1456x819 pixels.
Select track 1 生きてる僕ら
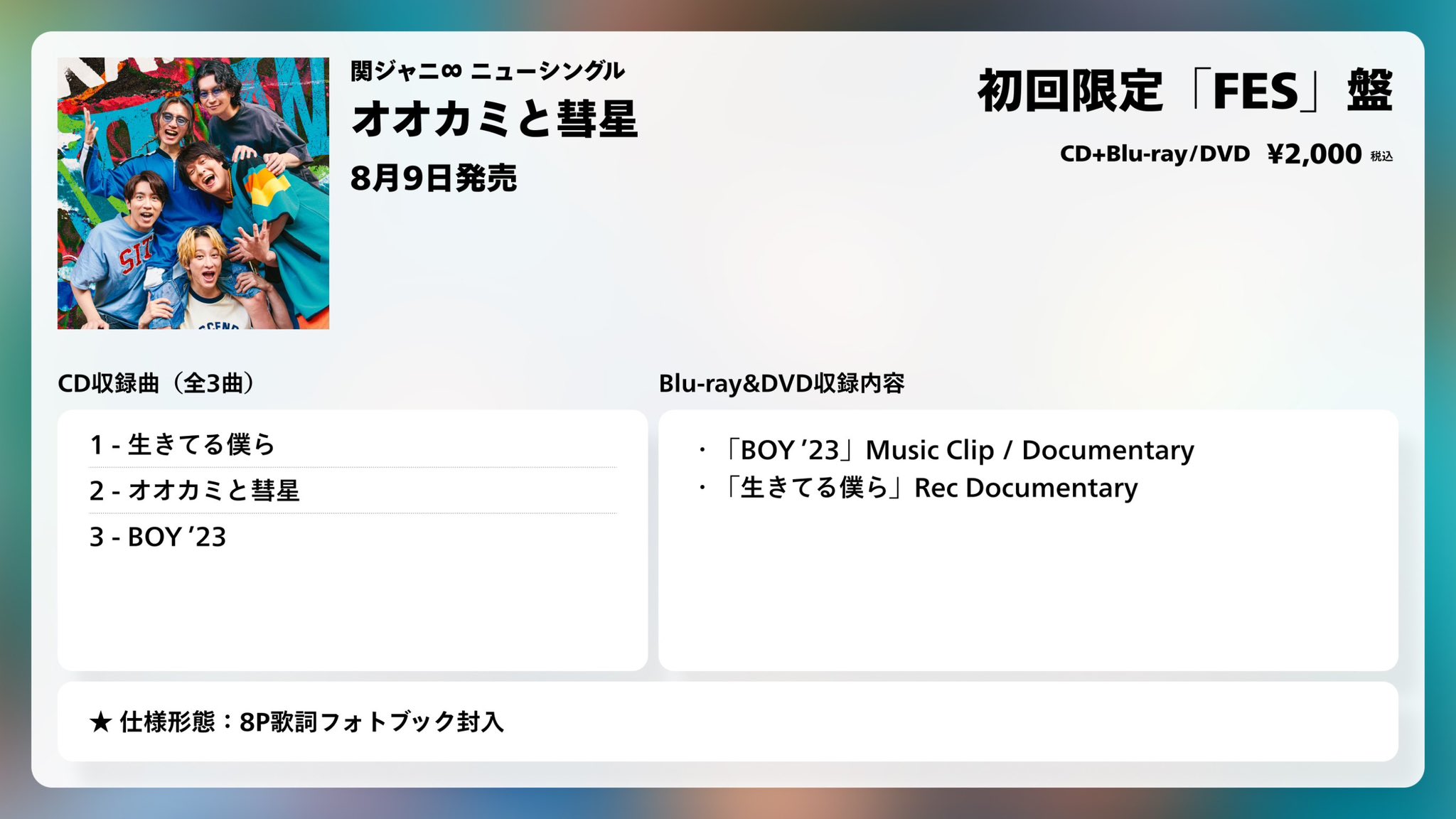coord(182,445)
